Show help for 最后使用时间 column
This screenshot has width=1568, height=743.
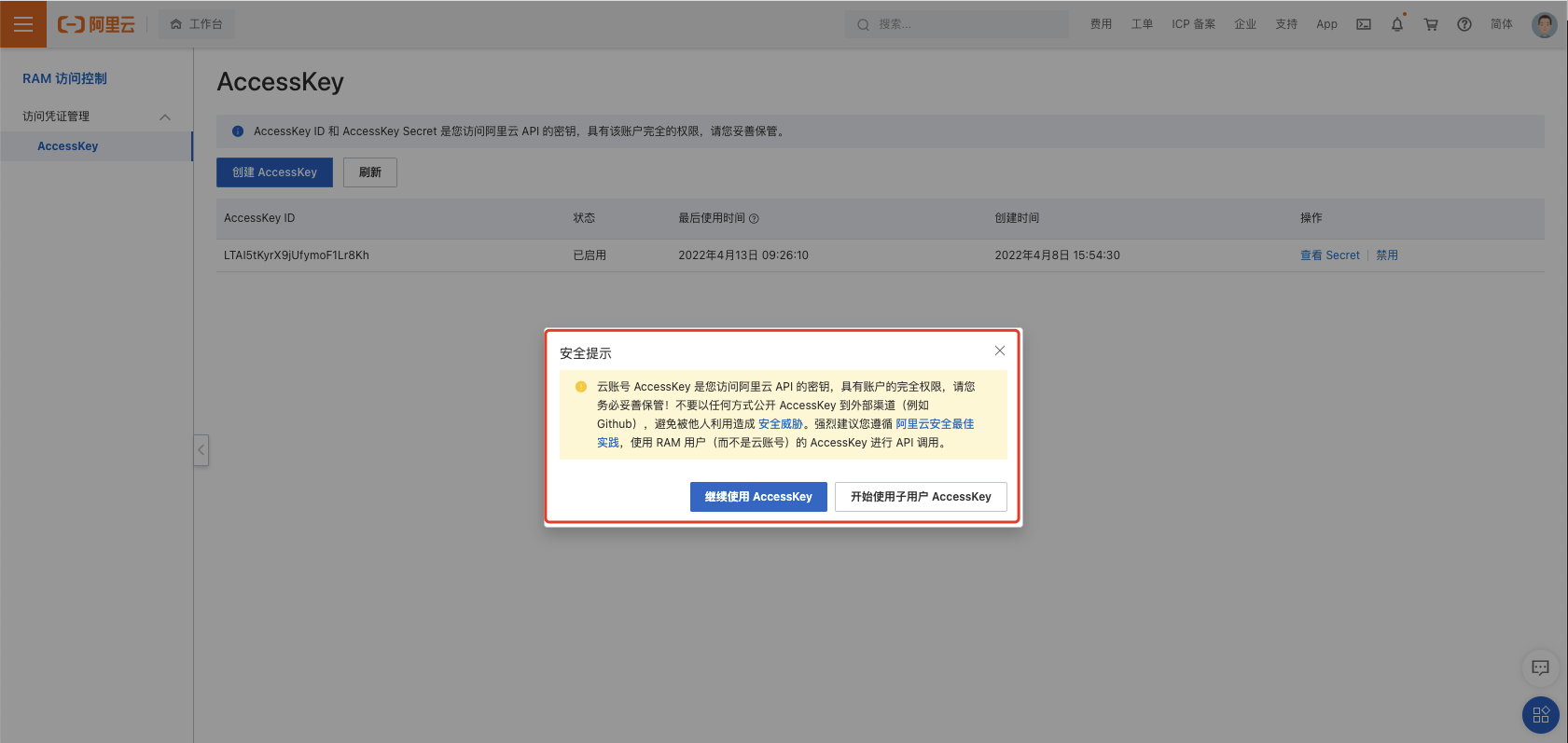tap(754, 219)
